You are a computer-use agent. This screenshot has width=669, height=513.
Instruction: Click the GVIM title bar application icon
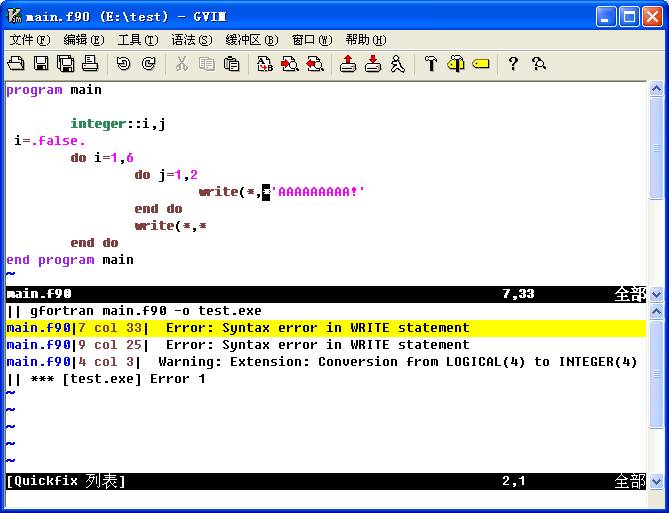coord(15,16)
